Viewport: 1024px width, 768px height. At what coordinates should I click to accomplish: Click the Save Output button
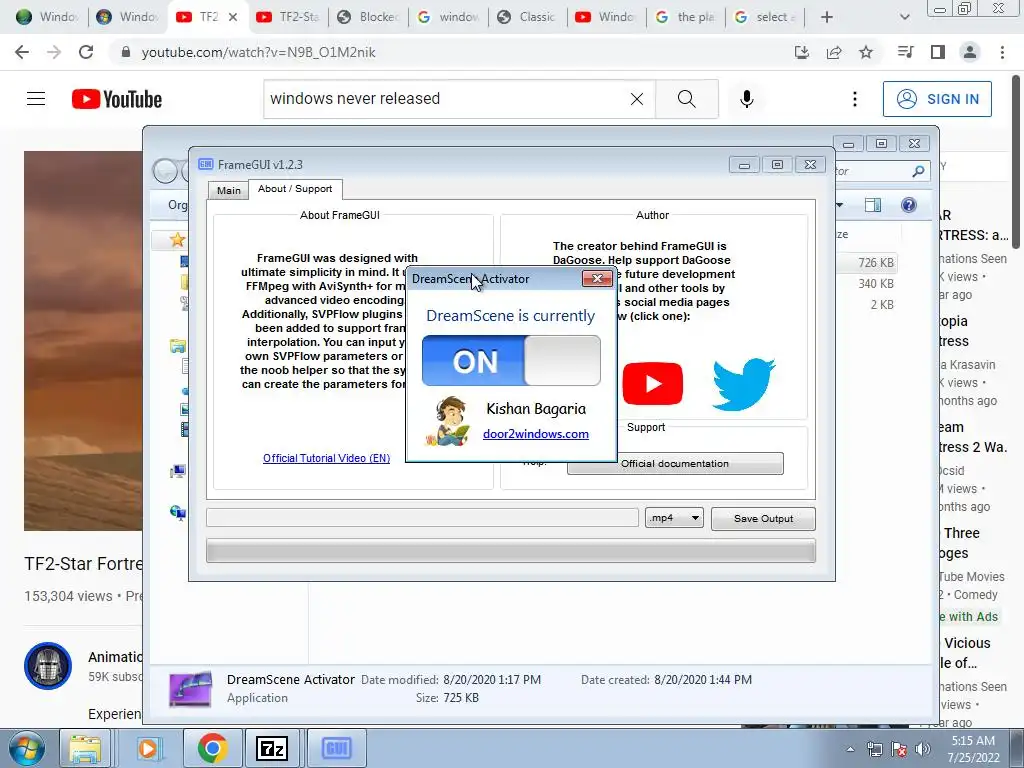pos(763,519)
